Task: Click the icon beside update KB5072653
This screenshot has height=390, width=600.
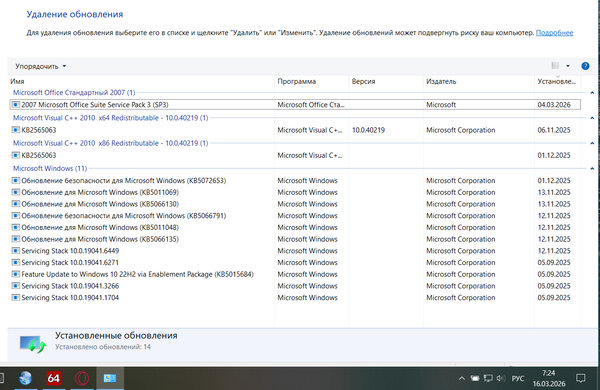Action: click(x=16, y=180)
